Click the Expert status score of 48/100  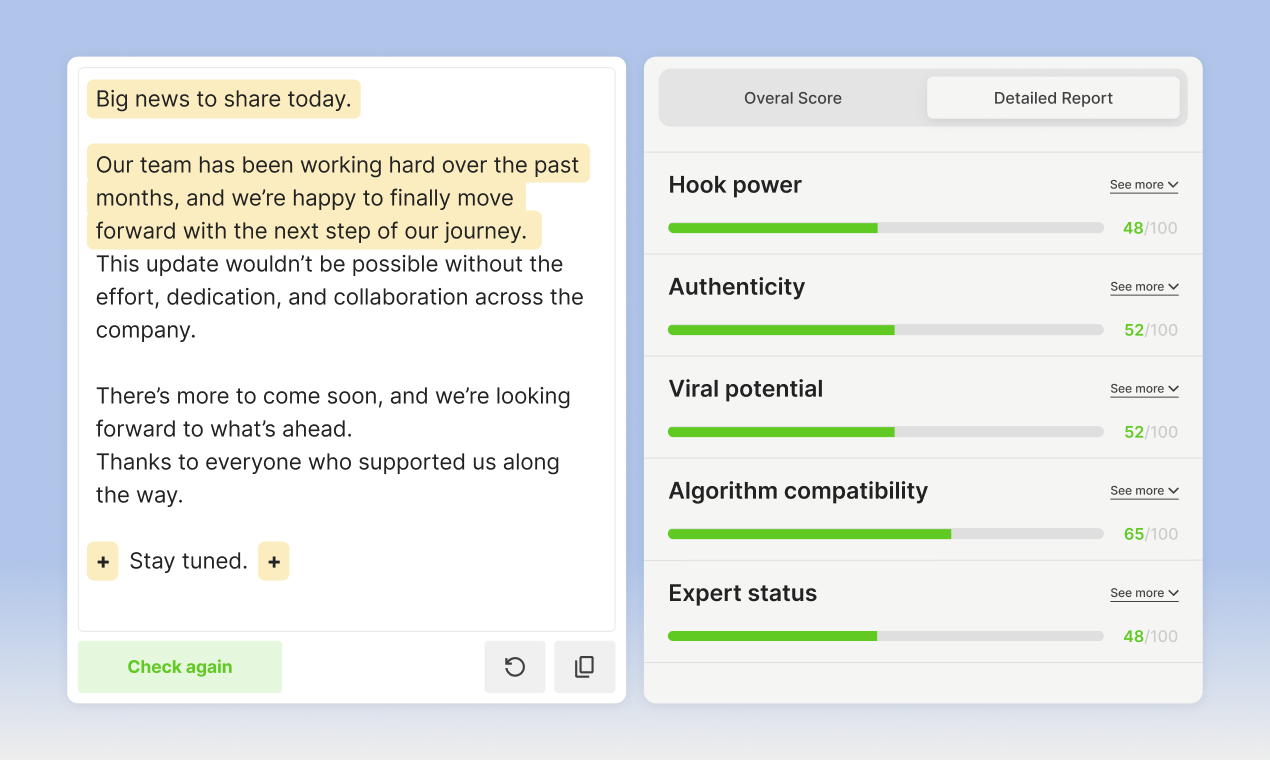[x=1150, y=636]
